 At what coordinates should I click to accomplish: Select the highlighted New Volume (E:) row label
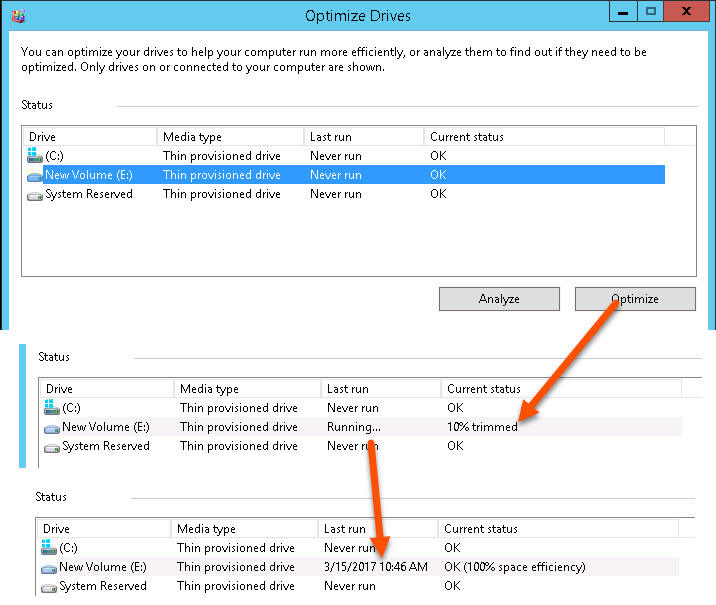[89, 175]
